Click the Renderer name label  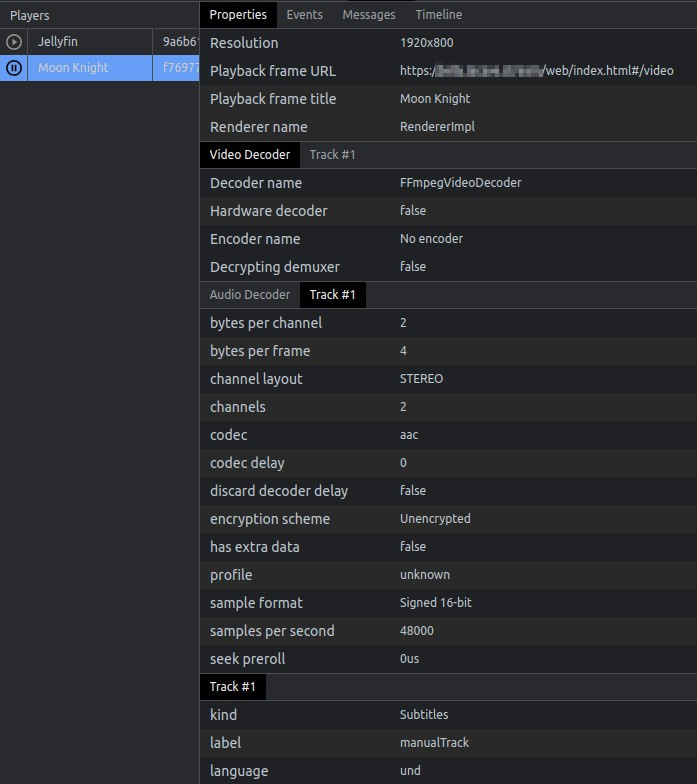point(258,127)
